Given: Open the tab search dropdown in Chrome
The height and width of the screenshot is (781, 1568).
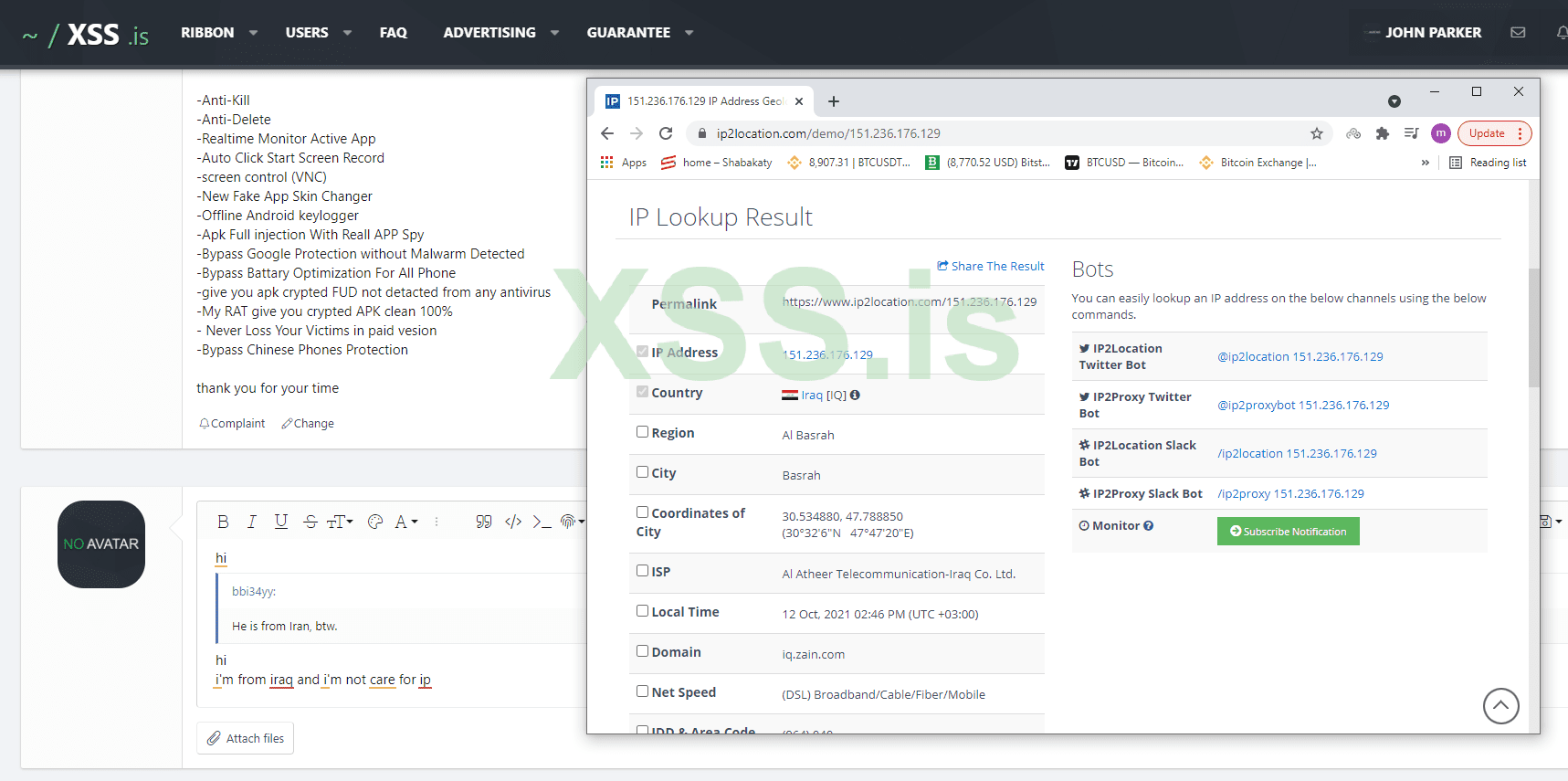Looking at the screenshot, I should coord(1394,101).
